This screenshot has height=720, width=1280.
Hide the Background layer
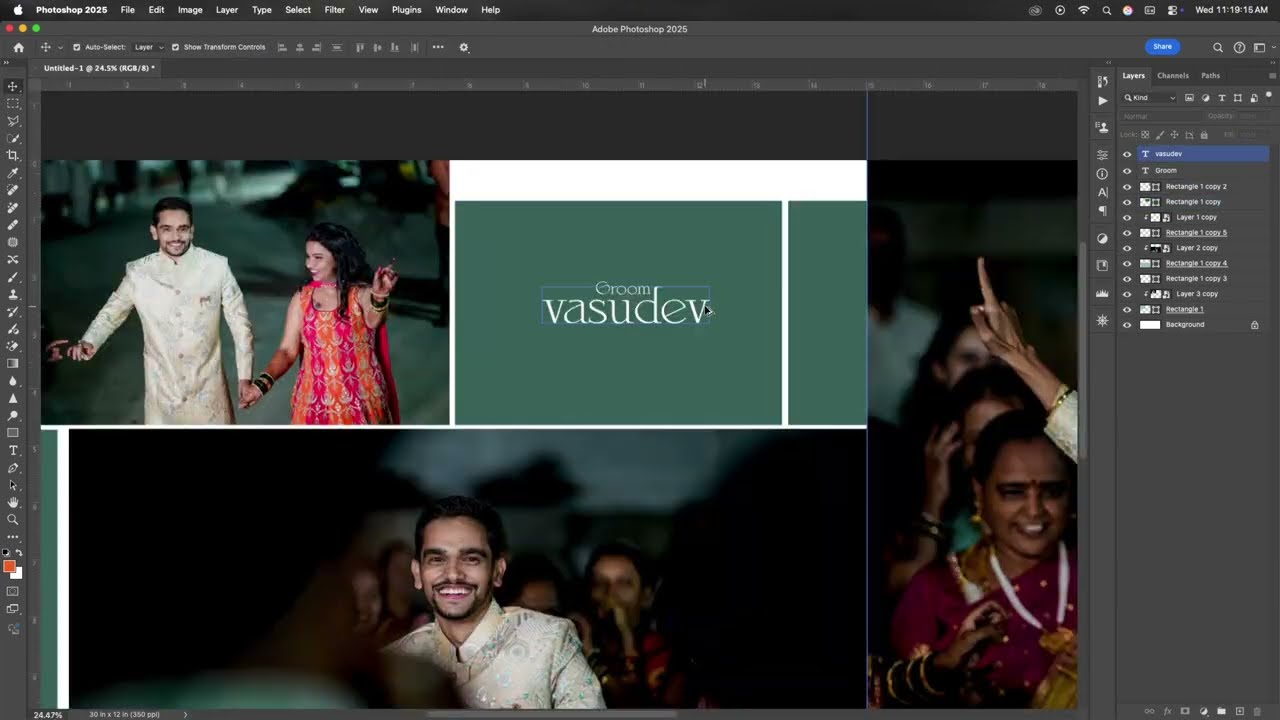[x=1127, y=325]
